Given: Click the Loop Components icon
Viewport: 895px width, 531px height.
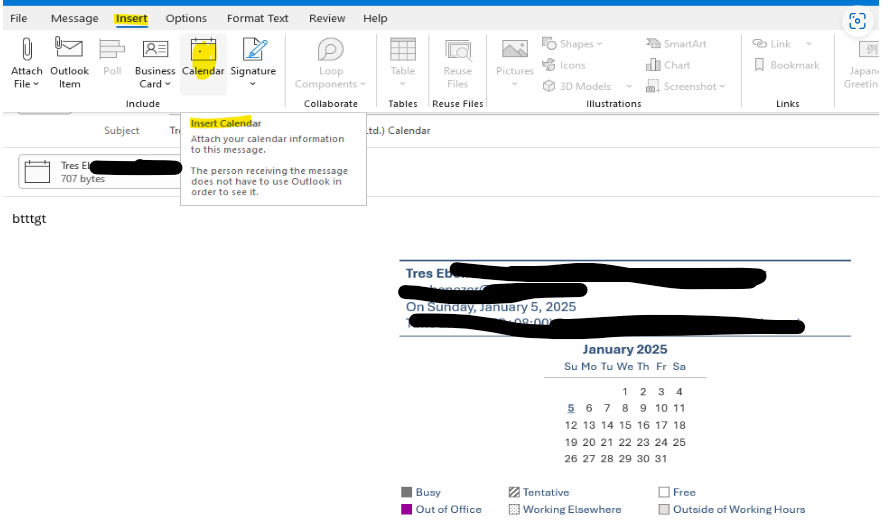Looking at the screenshot, I should pos(330,50).
